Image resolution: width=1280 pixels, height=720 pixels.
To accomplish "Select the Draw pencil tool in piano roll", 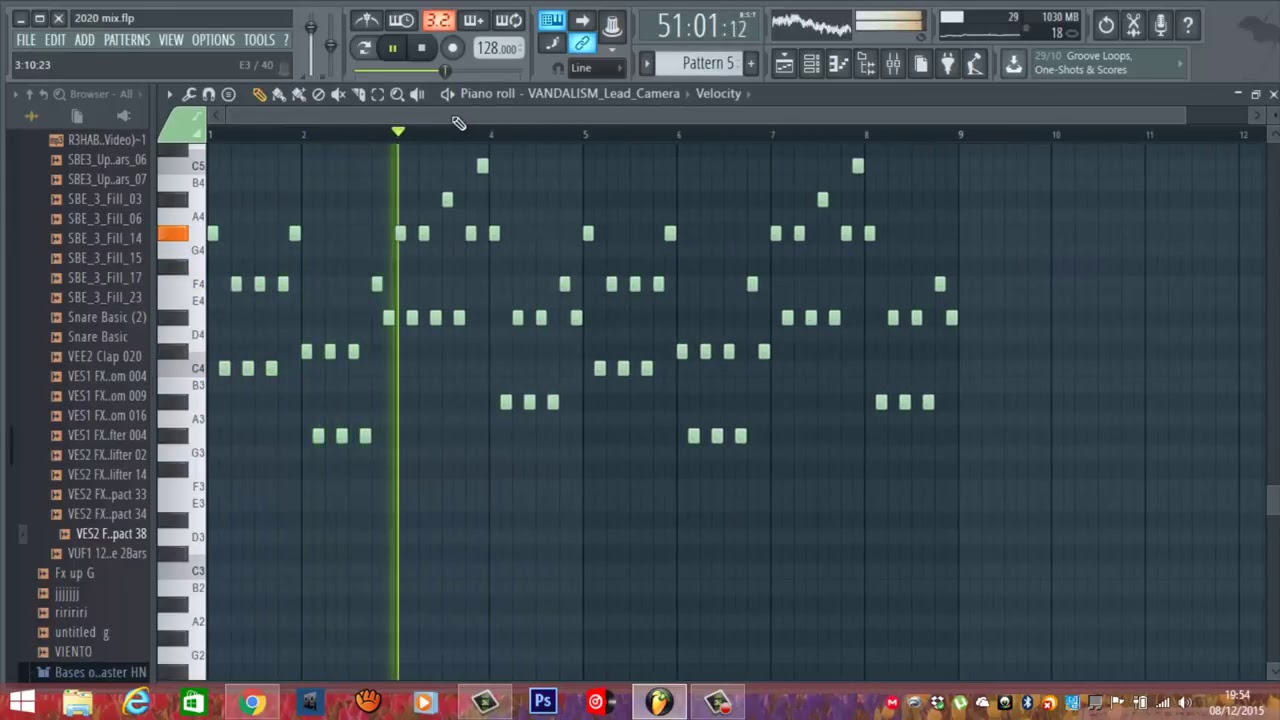I will [x=259, y=94].
